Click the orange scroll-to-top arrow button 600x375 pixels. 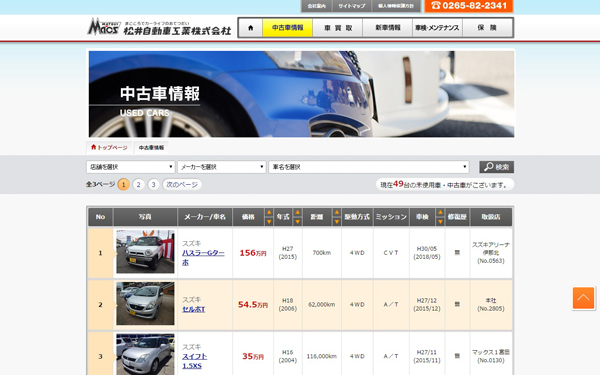point(583,298)
